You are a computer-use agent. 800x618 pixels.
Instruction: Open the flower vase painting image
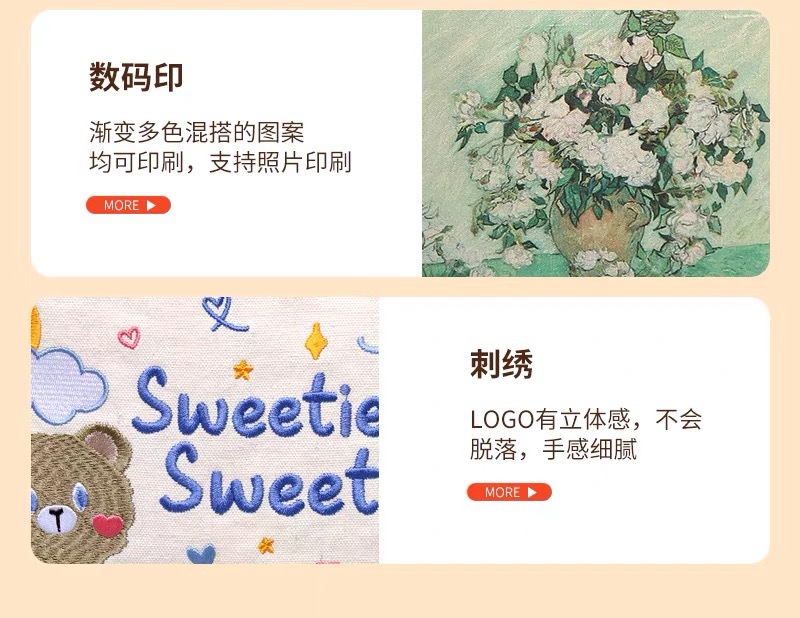595,143
